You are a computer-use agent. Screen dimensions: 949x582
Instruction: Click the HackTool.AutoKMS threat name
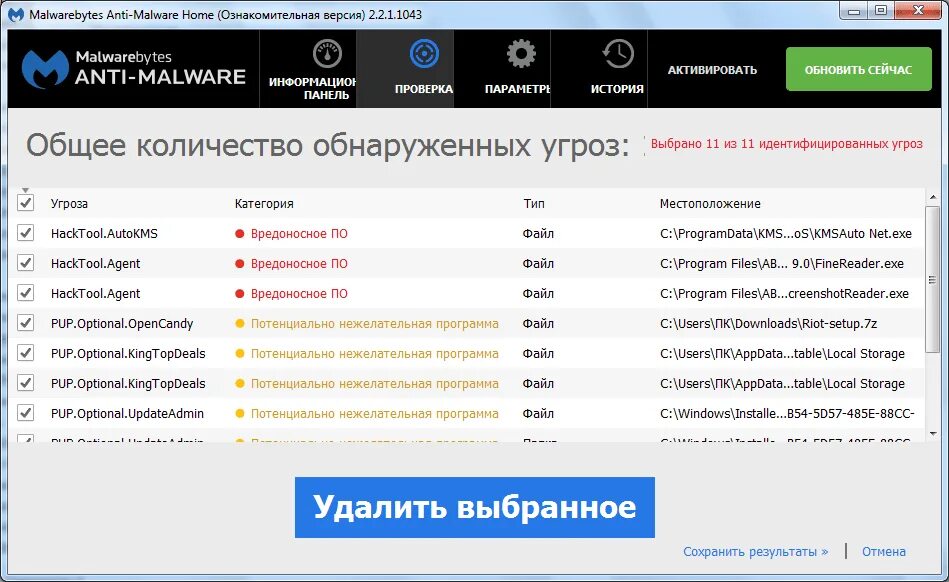pos(104,234)
